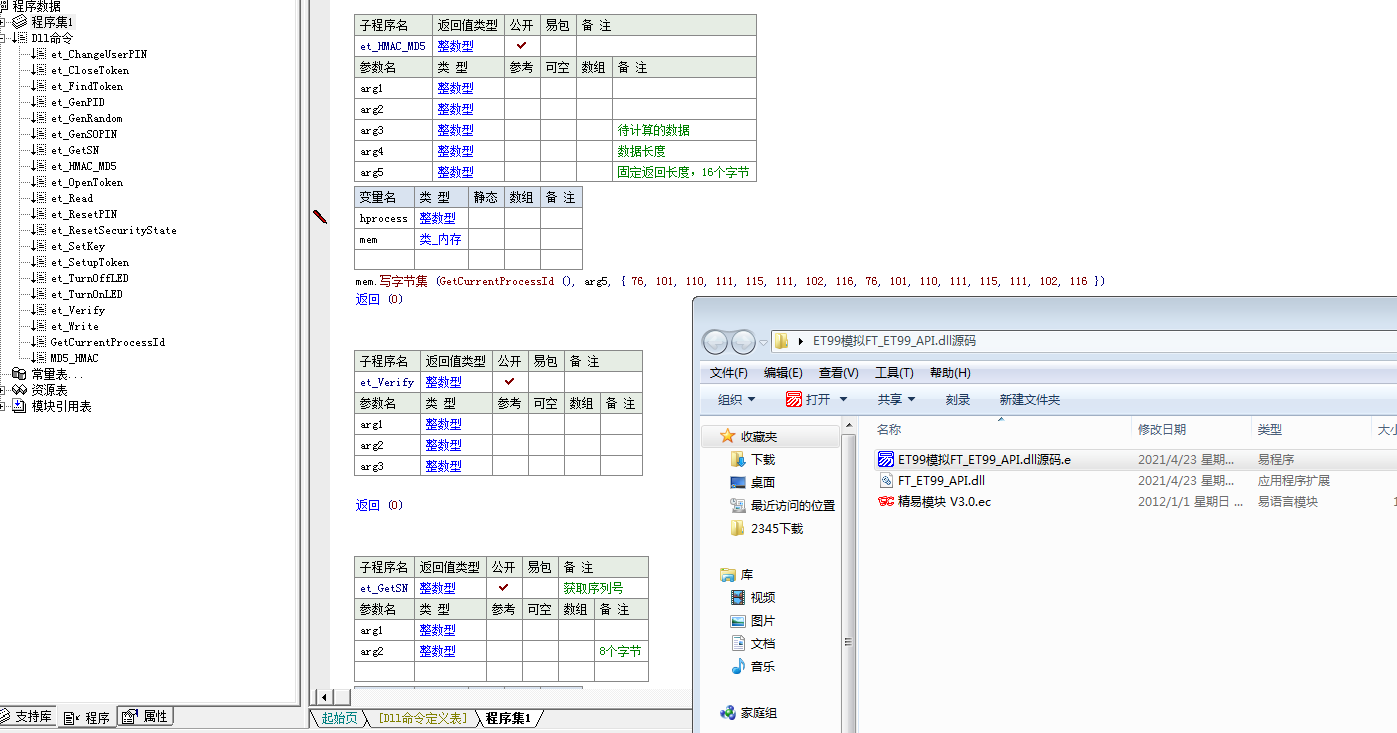Open the 帮助(H) menu
1397x733 pixels.
950,373
